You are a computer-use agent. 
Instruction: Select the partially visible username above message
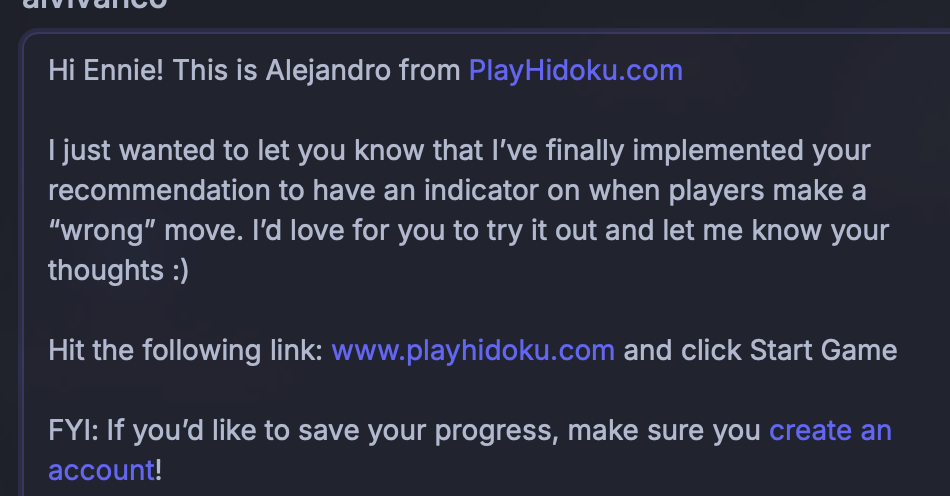click(x=95, y=5)
